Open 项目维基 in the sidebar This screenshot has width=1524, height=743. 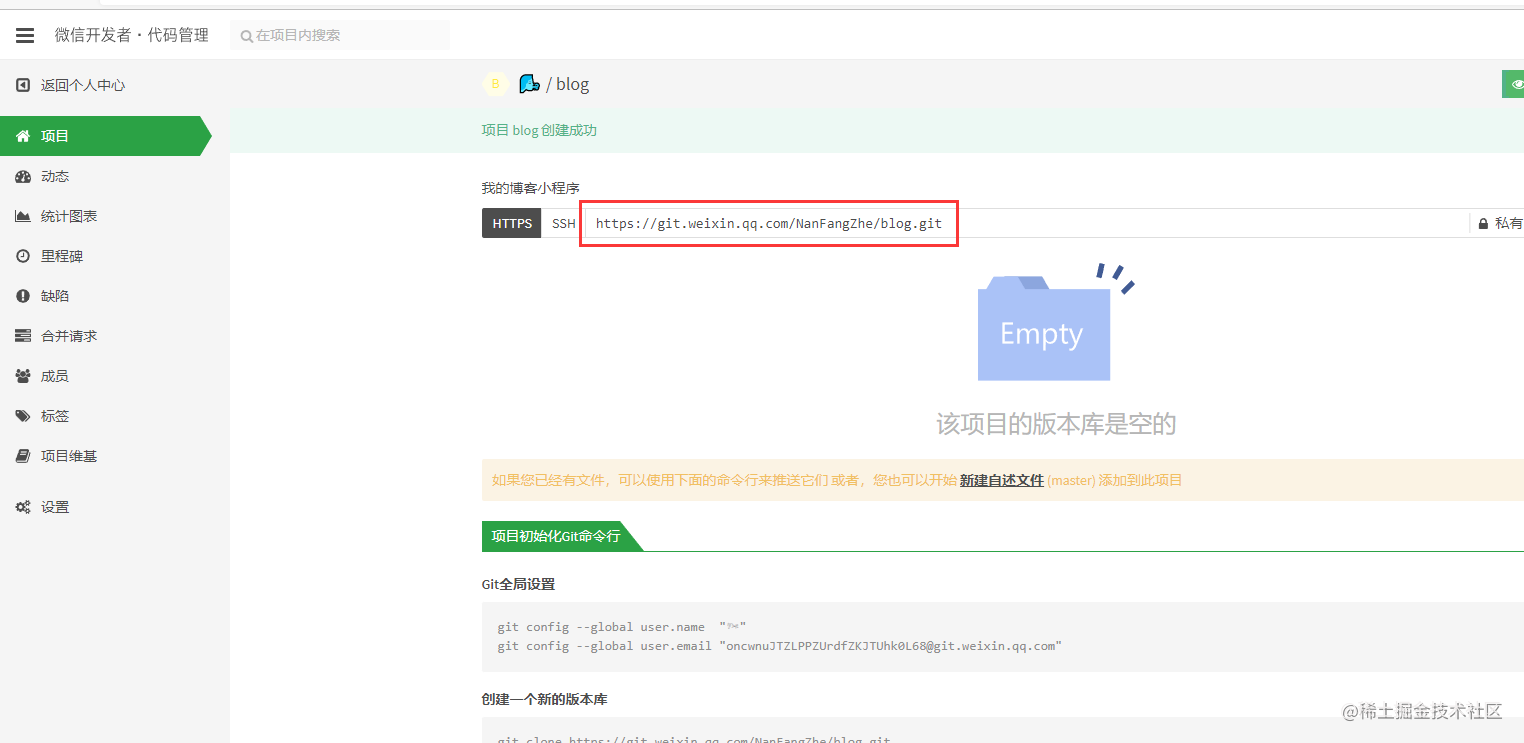69,456
